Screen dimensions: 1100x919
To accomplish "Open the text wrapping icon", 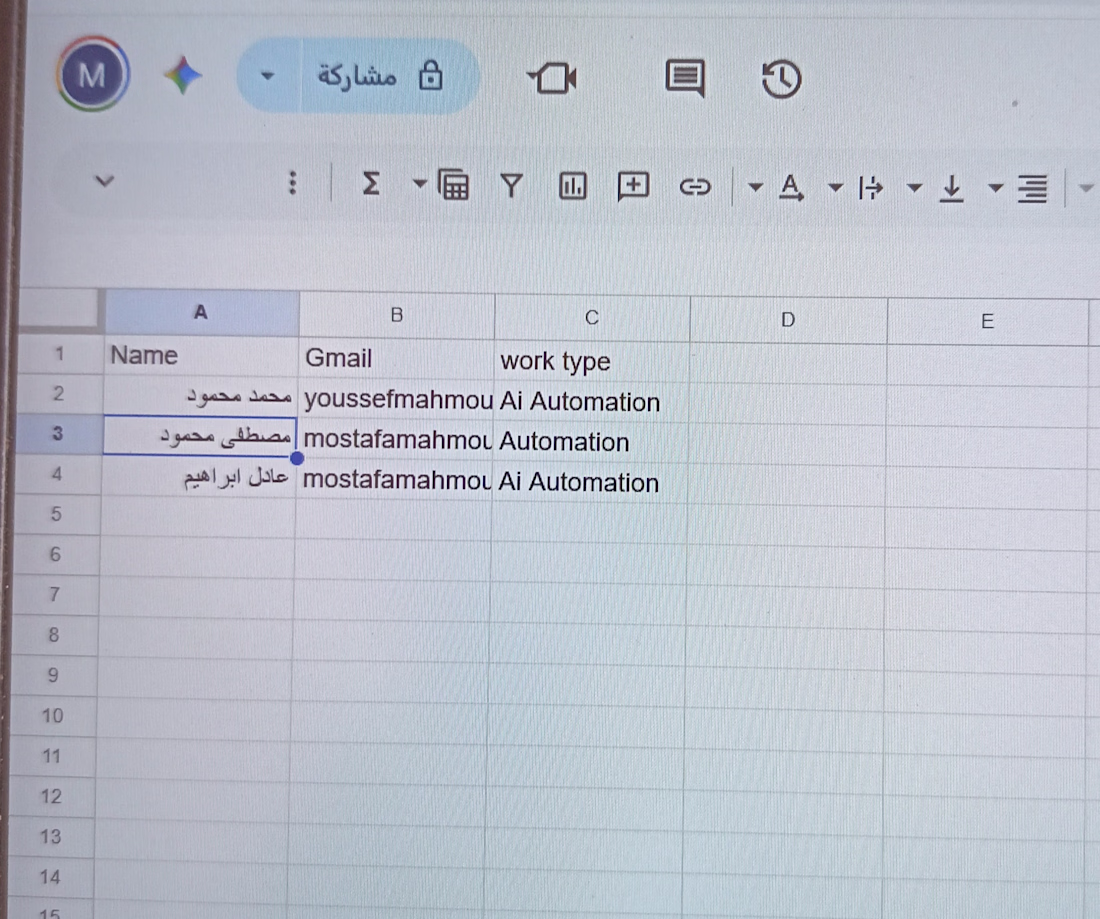I will pyautogui.click(x=871, y=188).
